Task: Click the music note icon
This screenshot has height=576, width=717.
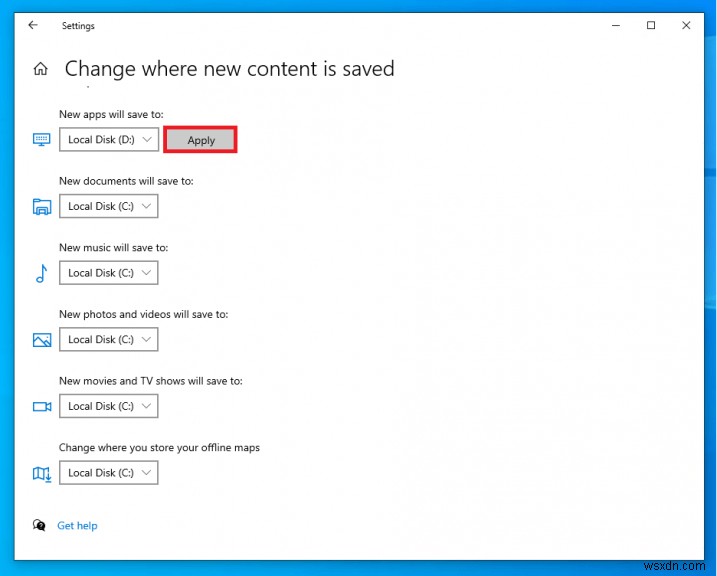Action: [x=42, y=273]
